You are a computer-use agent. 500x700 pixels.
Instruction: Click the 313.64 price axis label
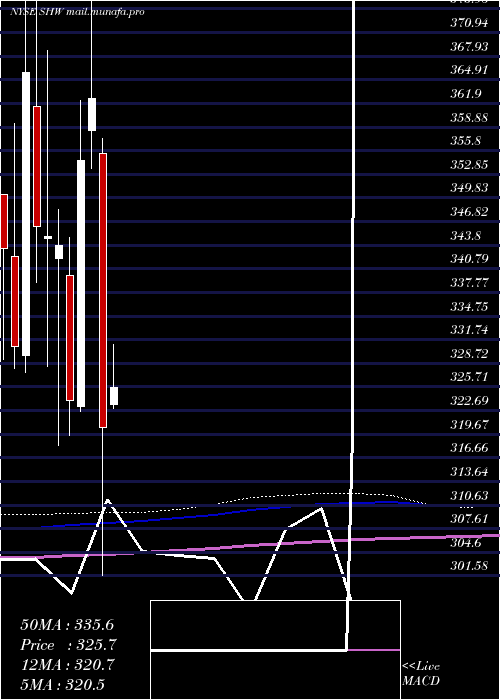(469, 471)
